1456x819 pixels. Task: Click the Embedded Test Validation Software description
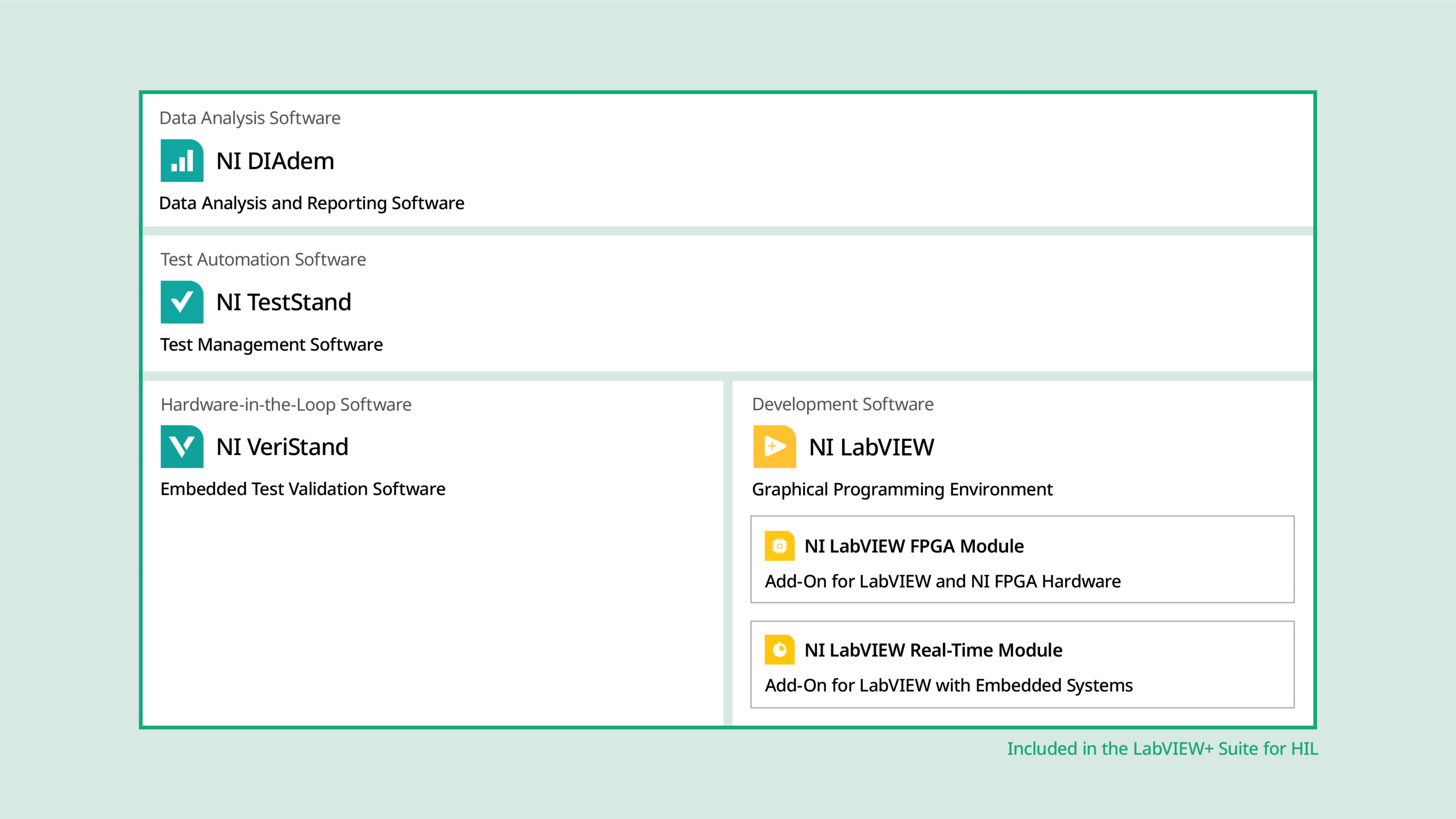[x=303, y=489]
